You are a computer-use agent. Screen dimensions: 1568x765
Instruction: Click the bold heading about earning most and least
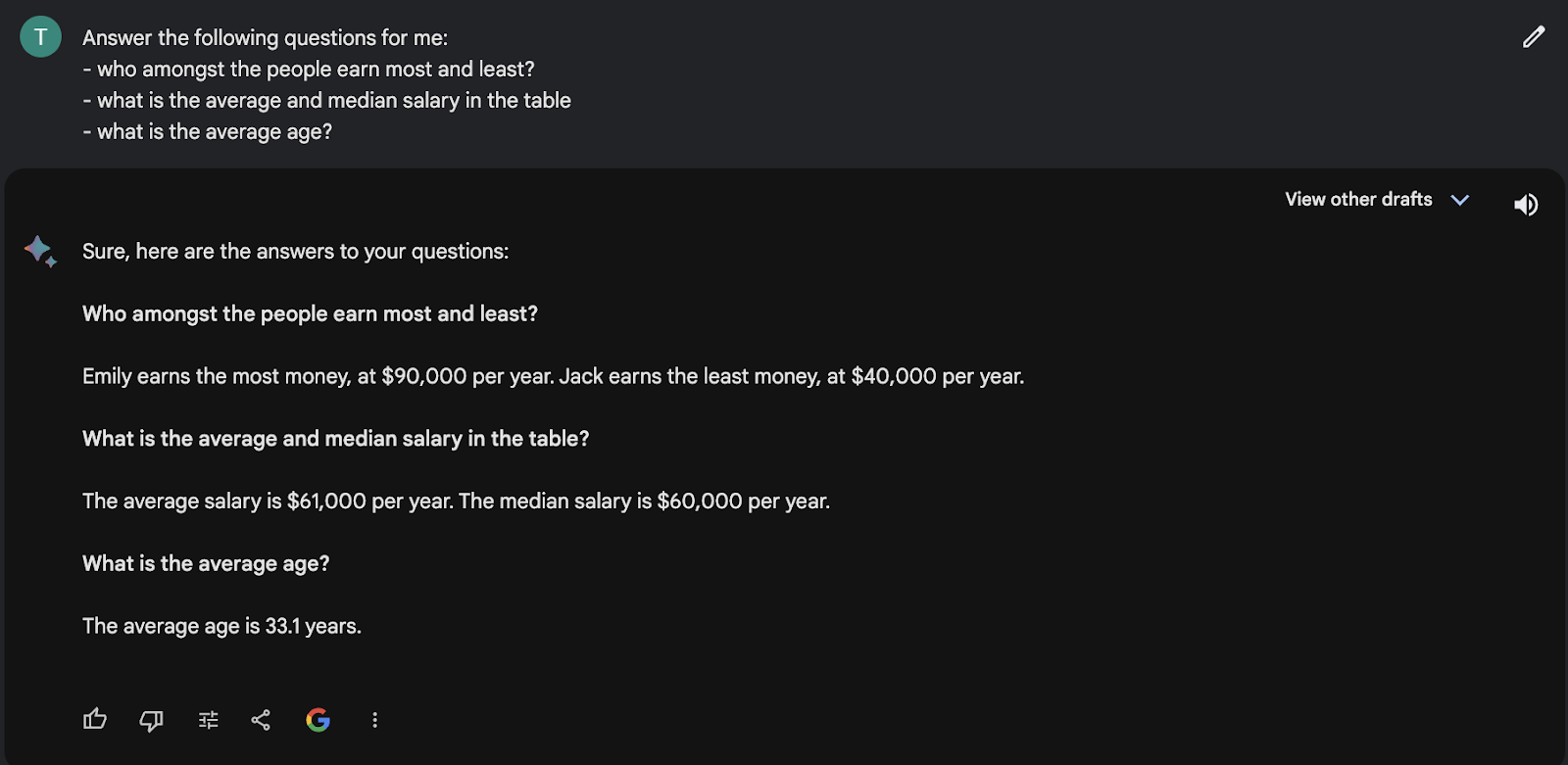click(310, 314)
